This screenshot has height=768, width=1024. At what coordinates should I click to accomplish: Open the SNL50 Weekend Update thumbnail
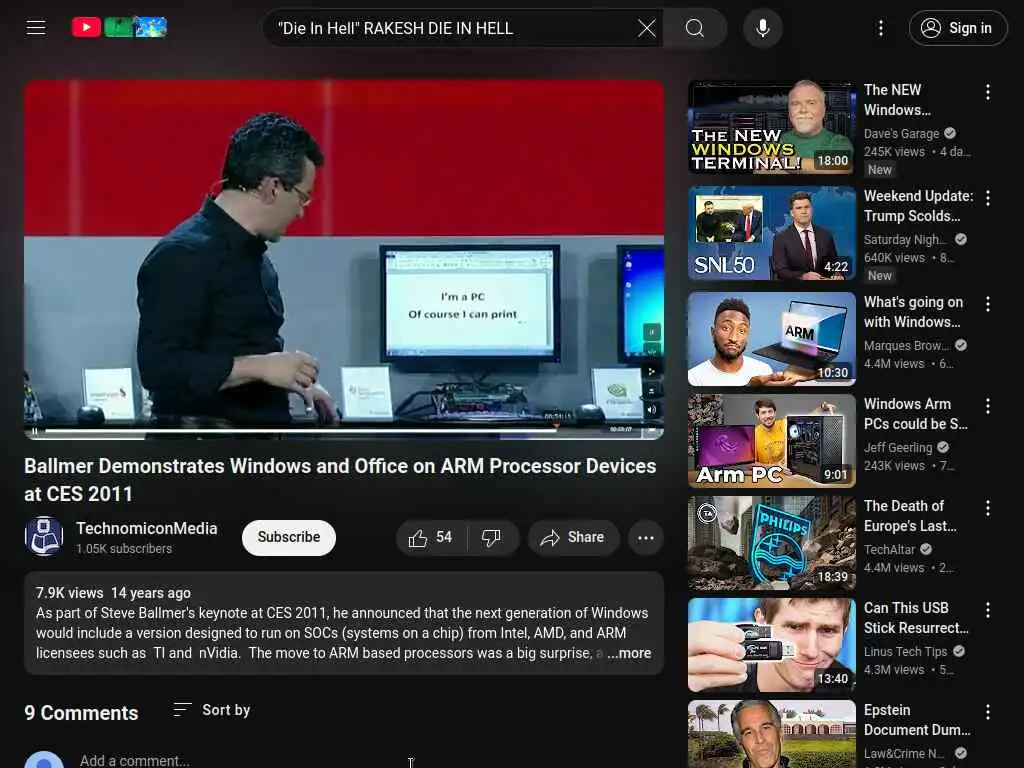[771, 233]
